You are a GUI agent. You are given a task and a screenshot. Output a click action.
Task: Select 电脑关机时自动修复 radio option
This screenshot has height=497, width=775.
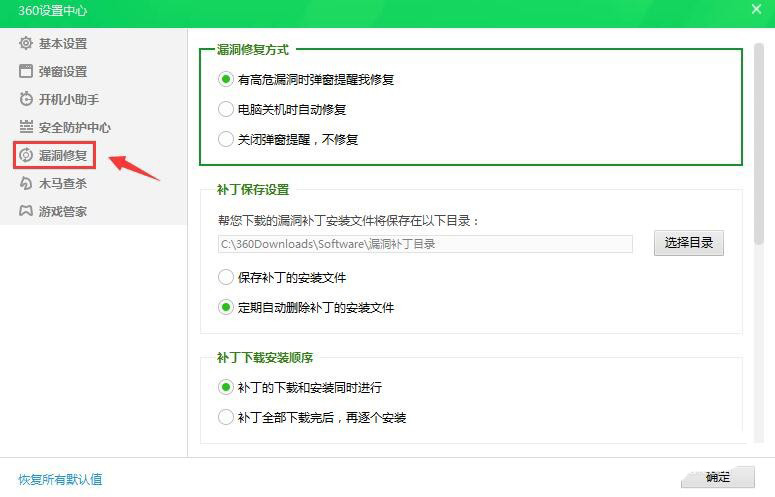[x=226, y=109]
